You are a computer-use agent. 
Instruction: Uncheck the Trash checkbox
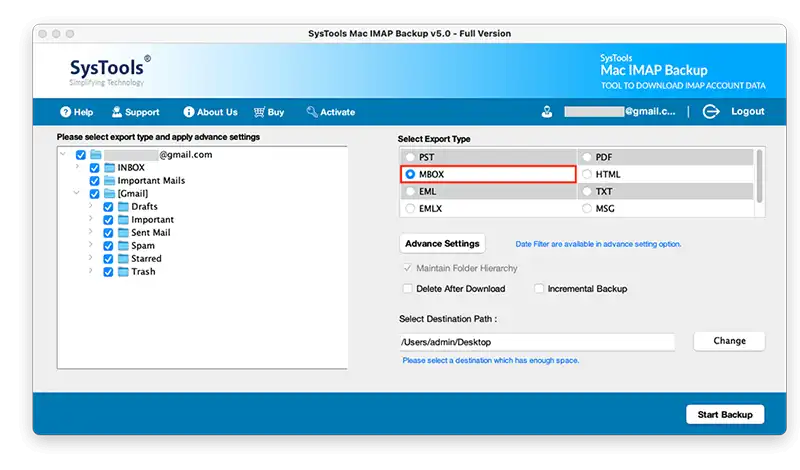click(108, 272)
